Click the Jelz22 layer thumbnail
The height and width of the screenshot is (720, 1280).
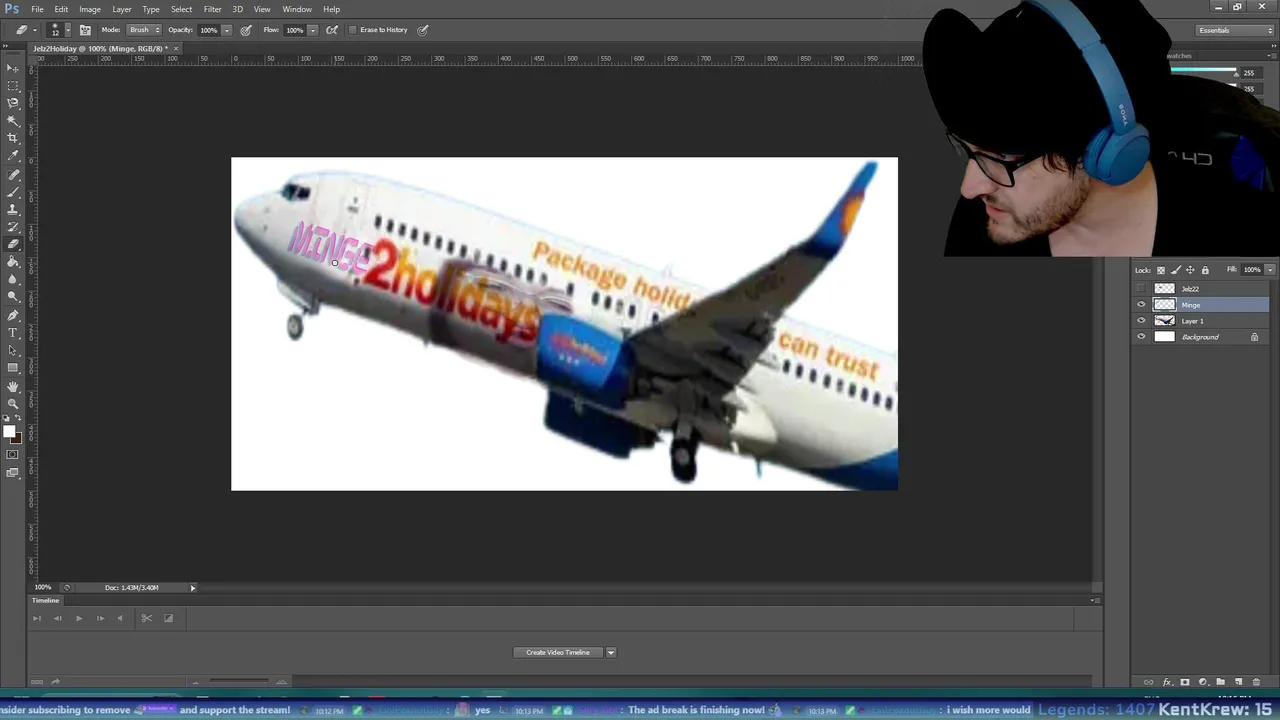point(1164,289)
